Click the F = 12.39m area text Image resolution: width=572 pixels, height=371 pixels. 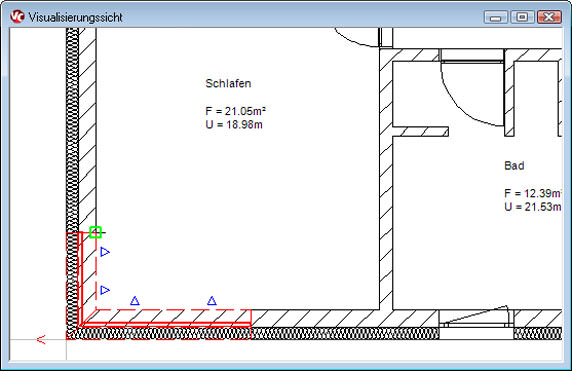533,193
